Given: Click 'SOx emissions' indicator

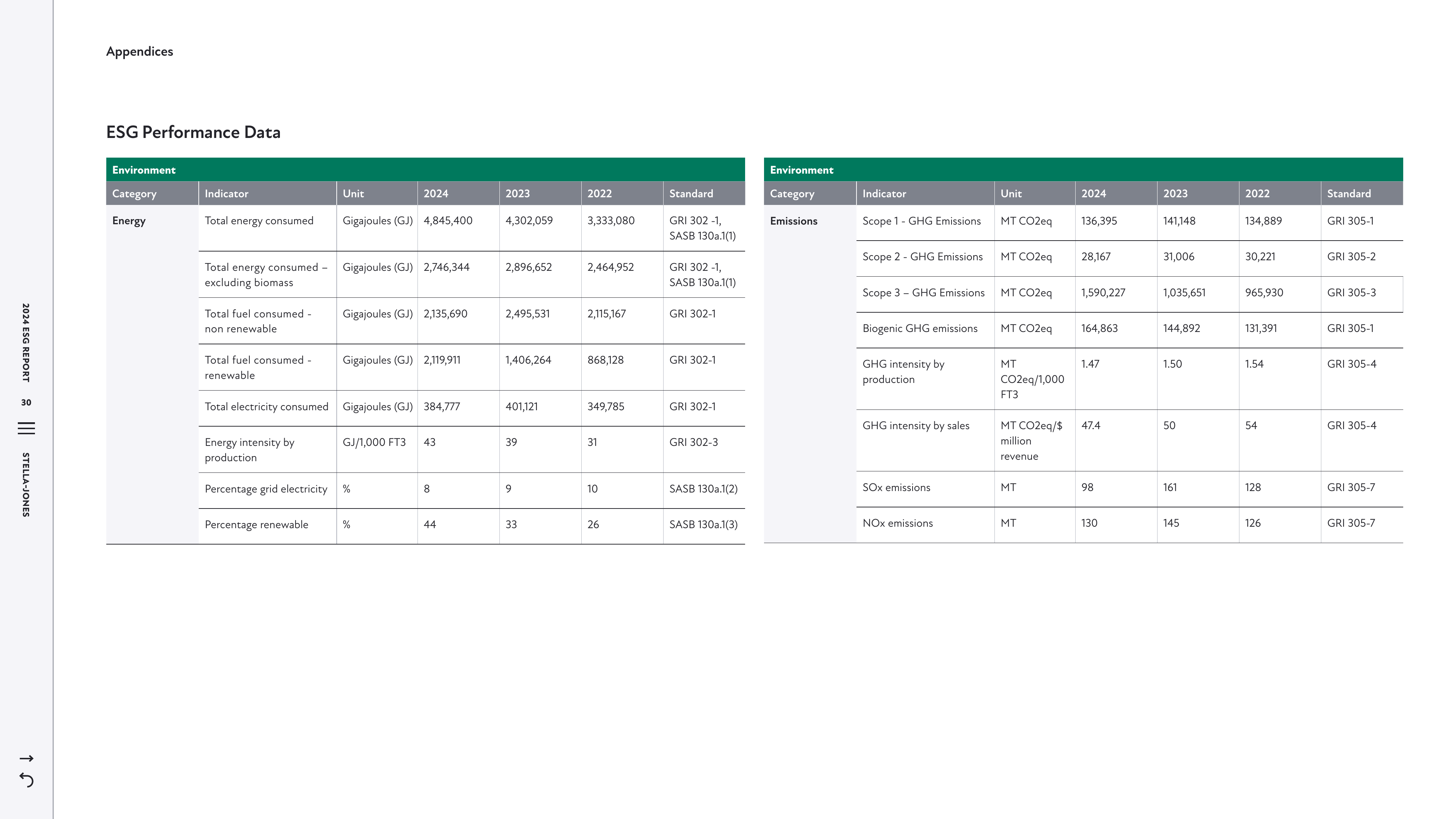Looking at the screenshot, I should [897, 488].
